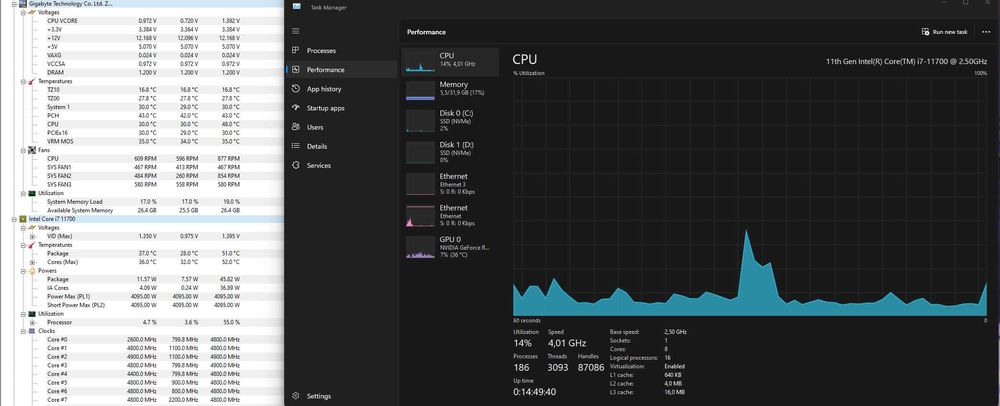Click the Clocks group icon

point(32,331)
